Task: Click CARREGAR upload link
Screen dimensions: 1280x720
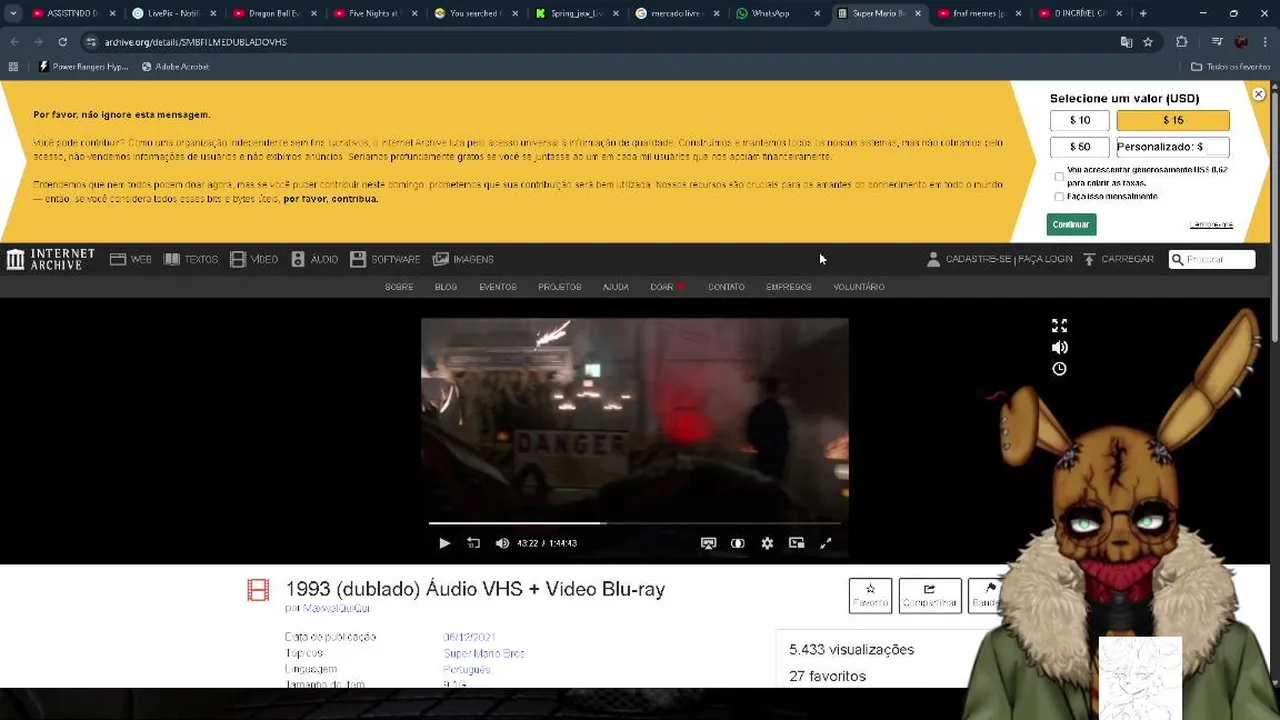Action: pos(1118,259)
